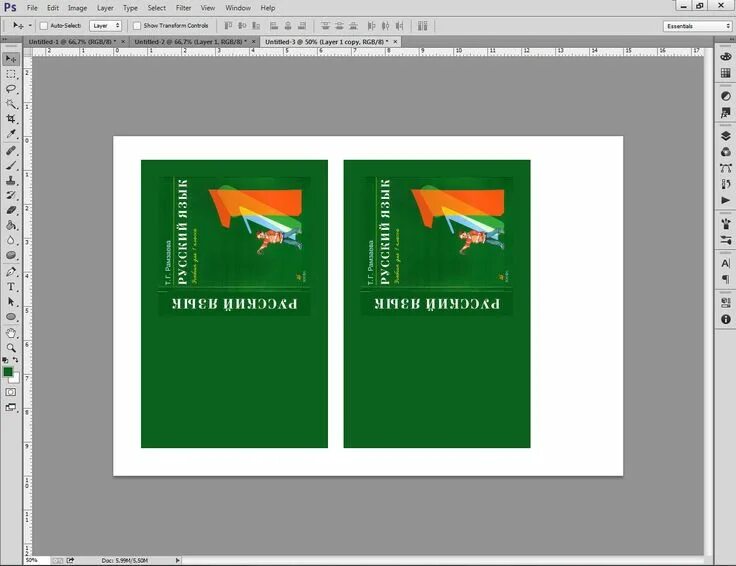736x566 pixels.
Task: Open the Adjustments panel icon
Action: coord(726,96)
